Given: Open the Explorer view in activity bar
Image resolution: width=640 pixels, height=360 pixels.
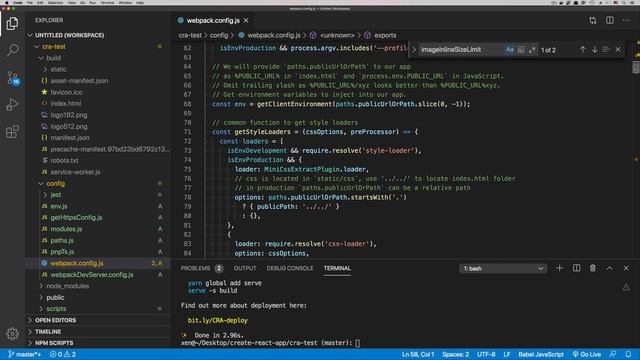Looking at the screenshot, I should coord(12,23).
